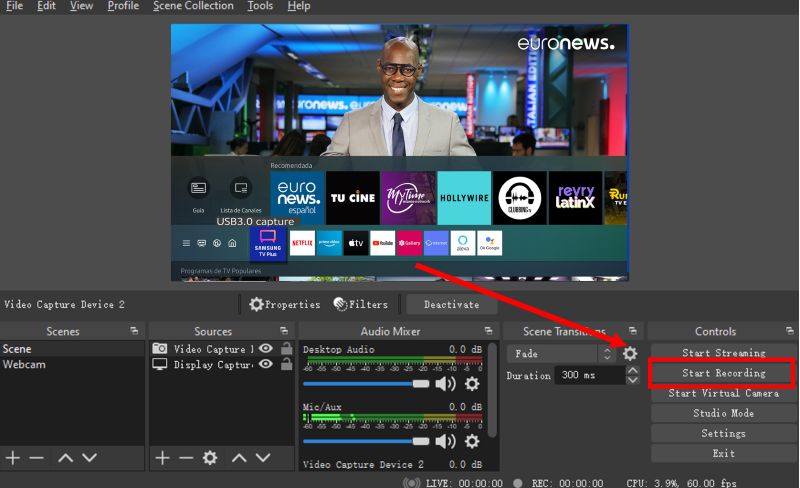Toggle visibility of Display Capture source

[x=265, y=364]
